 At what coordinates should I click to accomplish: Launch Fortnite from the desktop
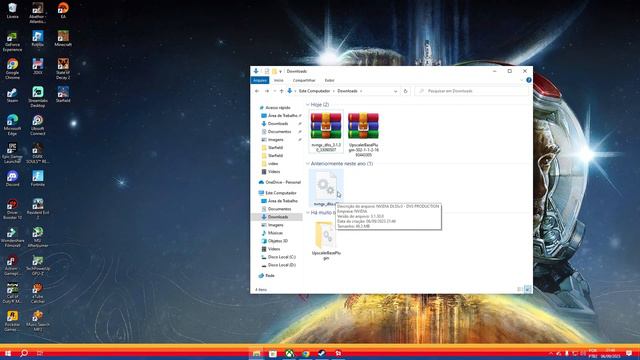pos(38,179)
